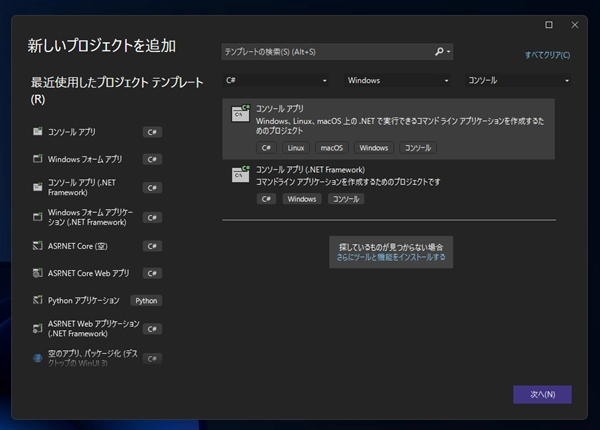Click the Linux tag on コンソール アプリ
The image size is (600, 430).
tap(296, 148)
